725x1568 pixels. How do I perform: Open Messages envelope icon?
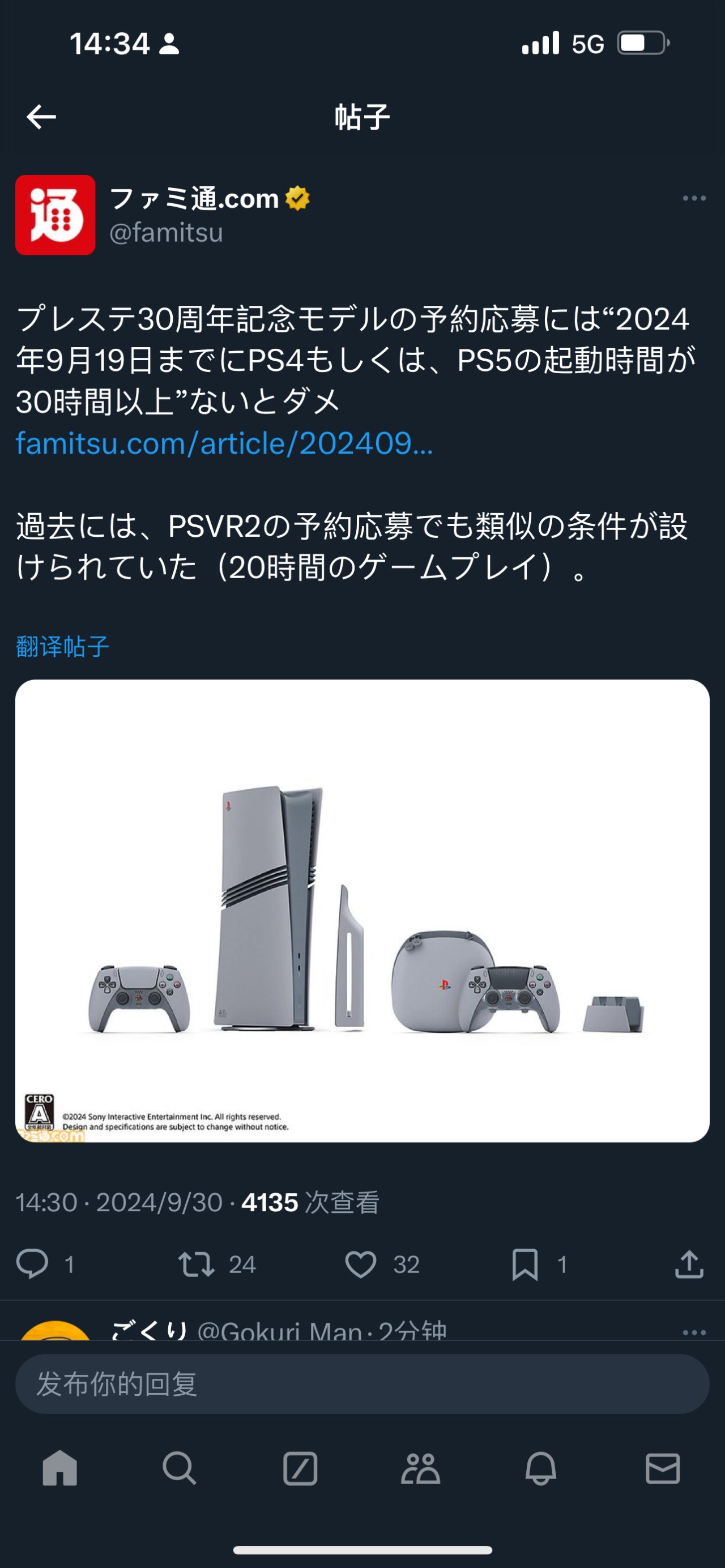click(662, 1468)
